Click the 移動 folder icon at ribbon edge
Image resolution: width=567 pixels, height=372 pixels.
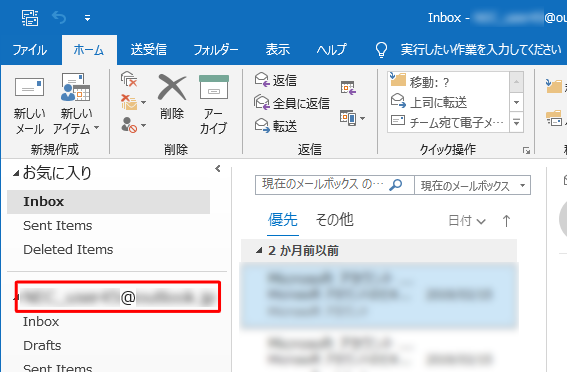[554, 85]
